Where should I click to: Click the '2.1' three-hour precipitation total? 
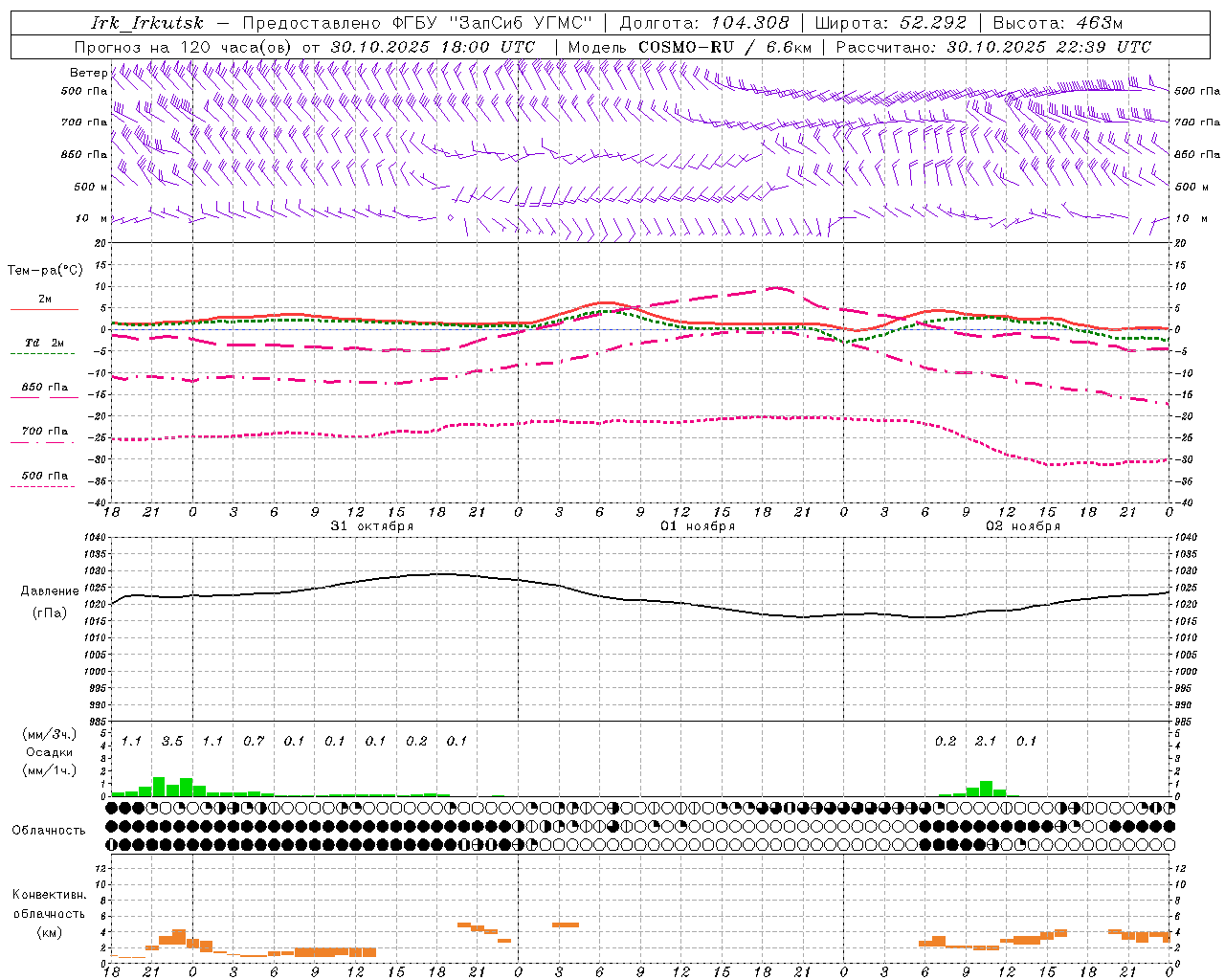(x=986, y=741)
